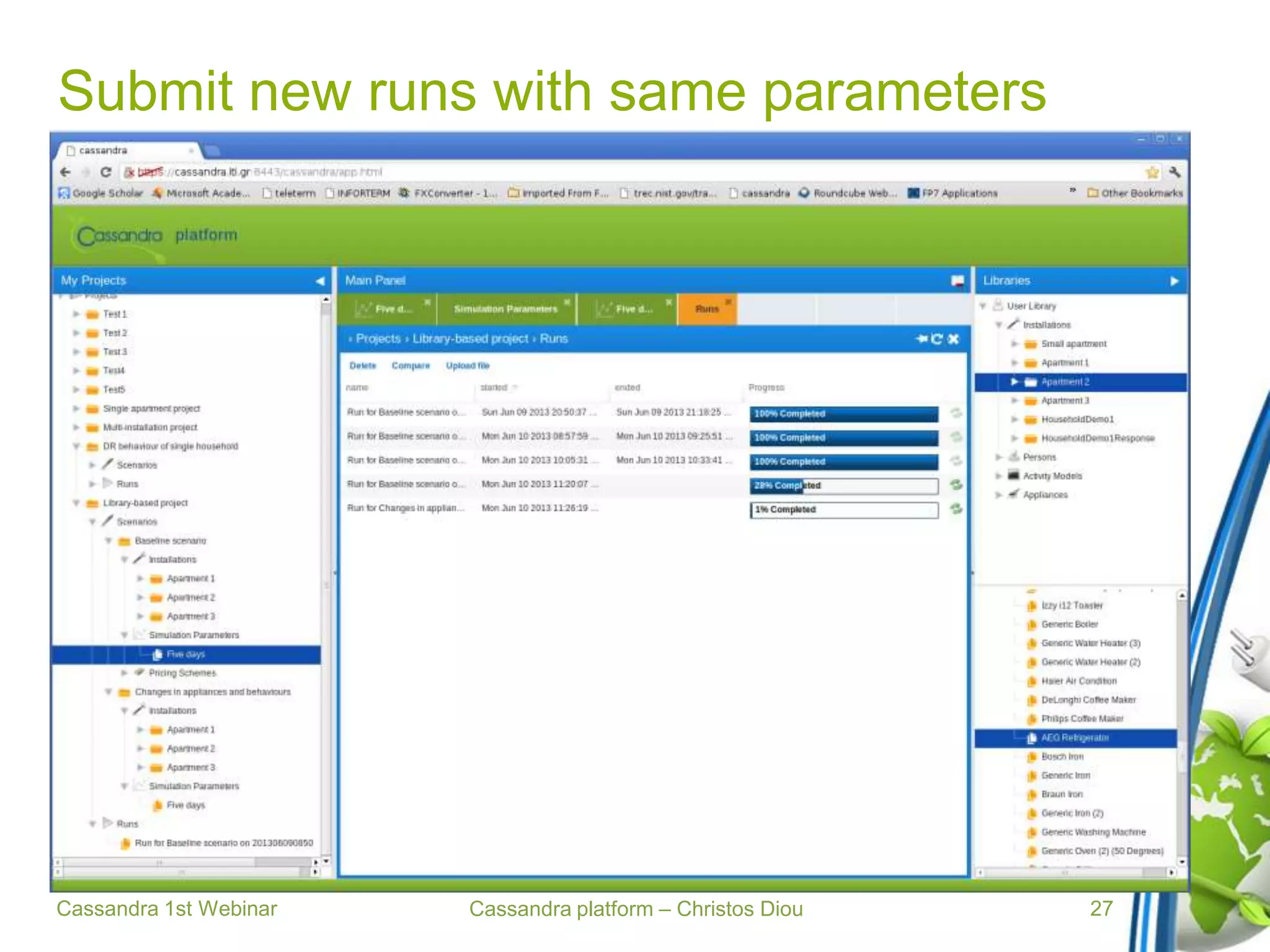Image resolution: width=1270 pixels, height=952 pixels.
Task: Pin the Runs panel
Action: (x=922, y=338)
